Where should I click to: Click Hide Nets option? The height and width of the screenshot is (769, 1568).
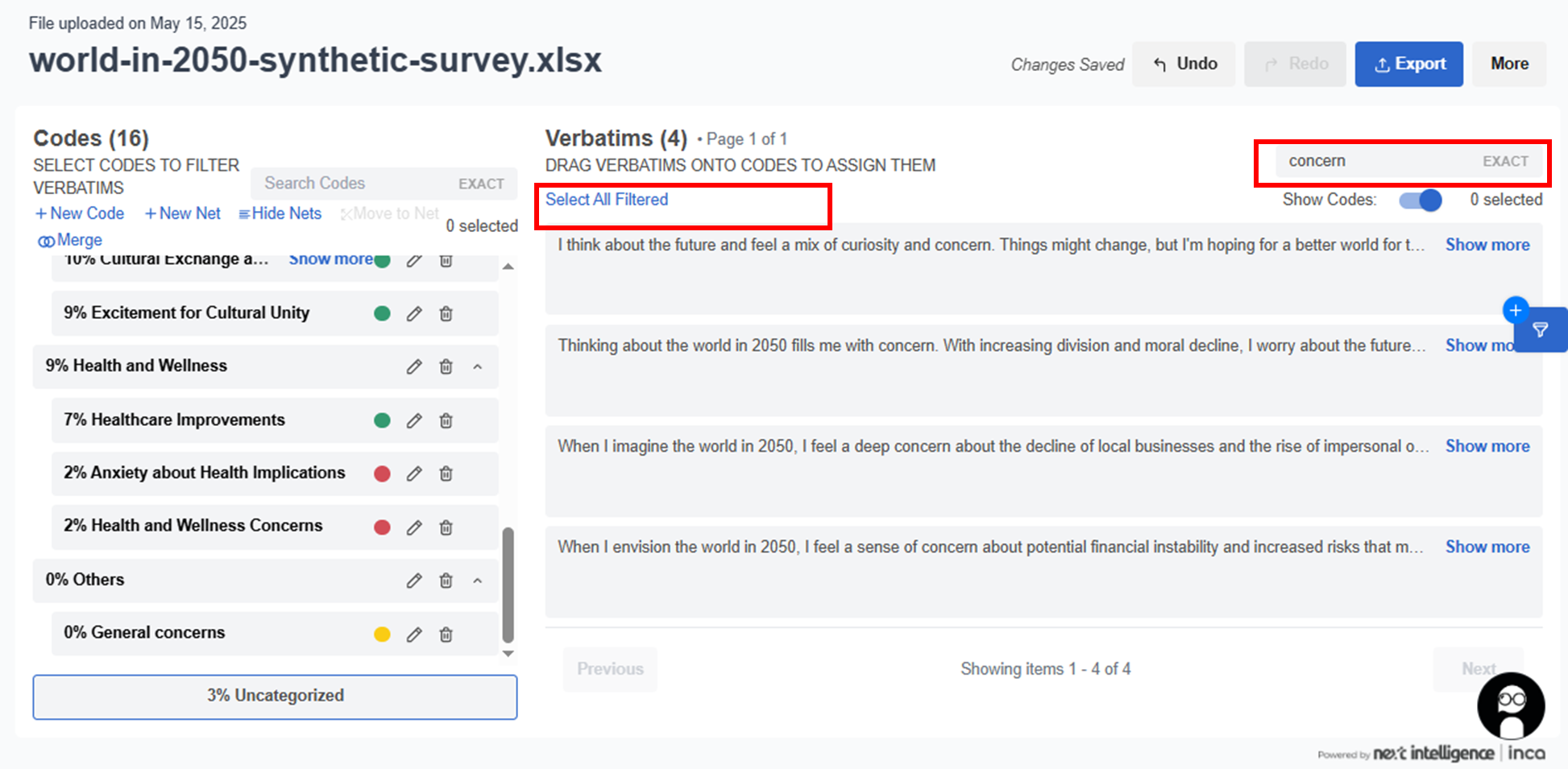click(x=280, y=213)
